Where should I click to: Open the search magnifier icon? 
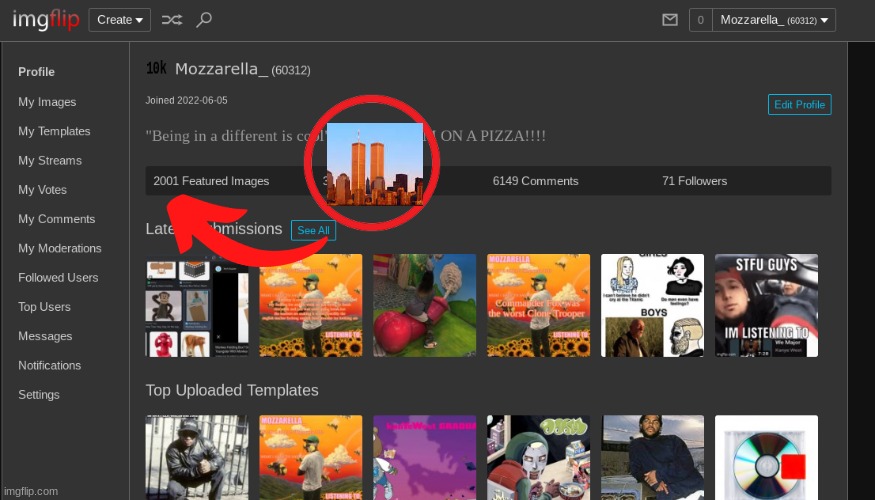[204, 20]
